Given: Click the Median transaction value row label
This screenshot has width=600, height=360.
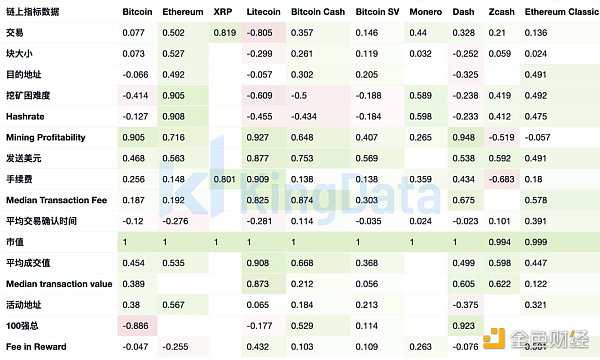Looking at the screenshot, I should coord(59,284).
